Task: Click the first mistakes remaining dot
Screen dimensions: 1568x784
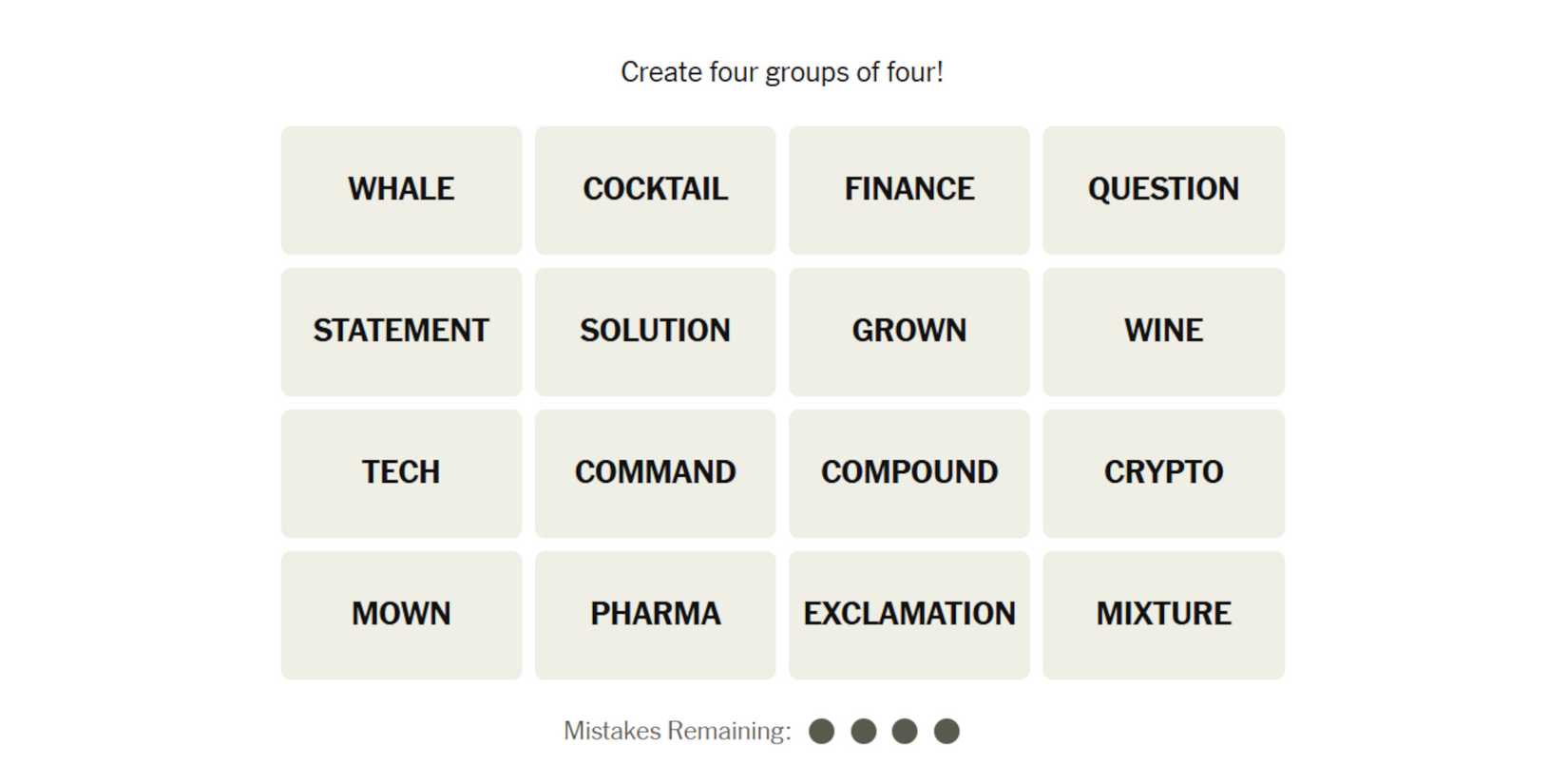Action: tap(821, 731)
